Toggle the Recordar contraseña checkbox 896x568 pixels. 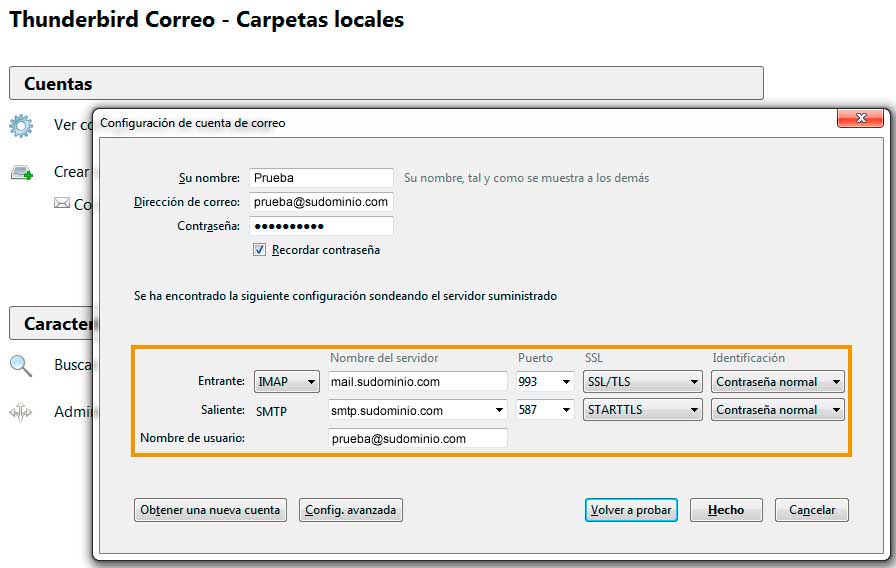pyautogui.click(x=259, y=250)
